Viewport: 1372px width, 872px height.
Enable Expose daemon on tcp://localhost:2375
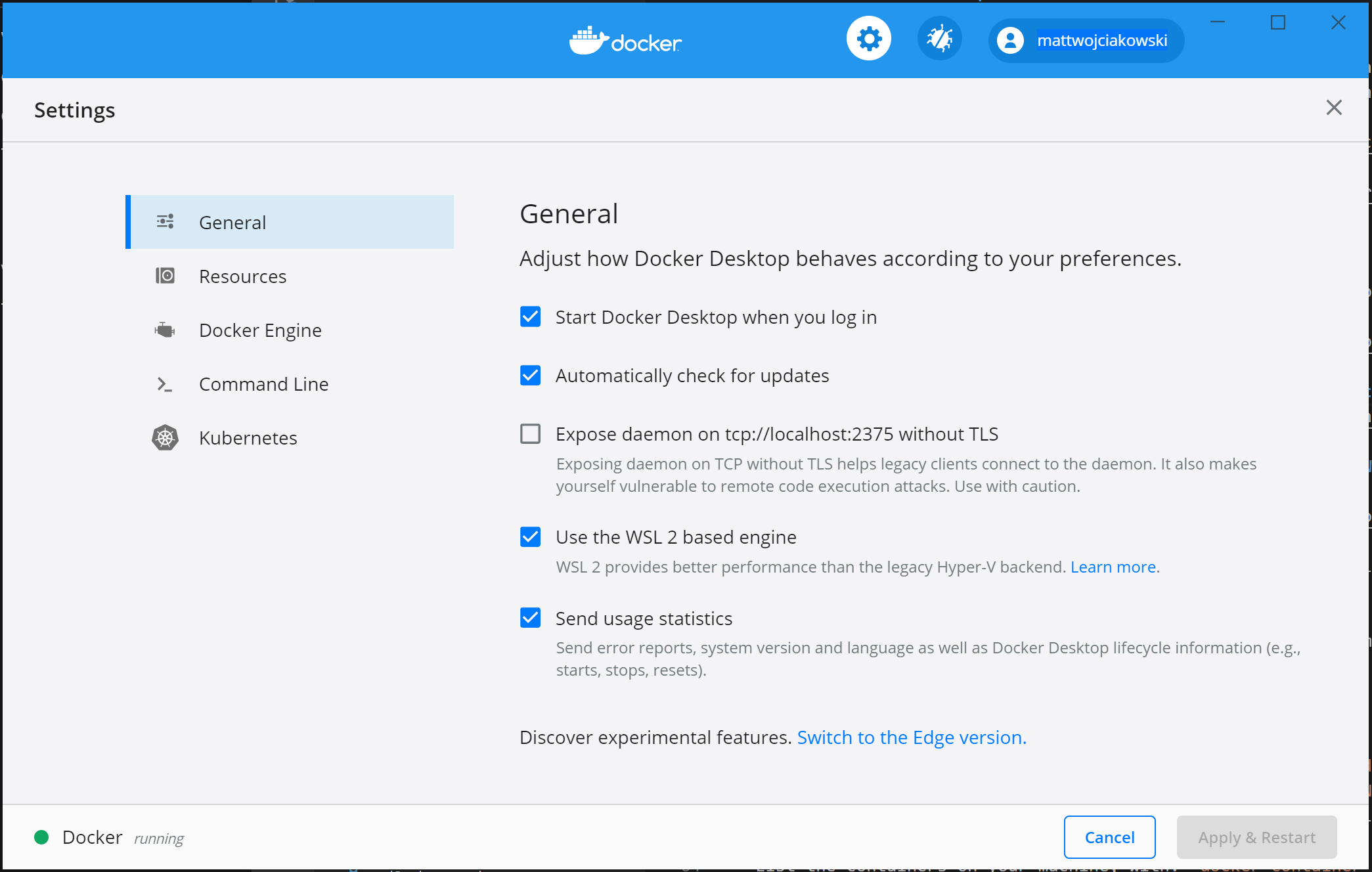(530, 433)
